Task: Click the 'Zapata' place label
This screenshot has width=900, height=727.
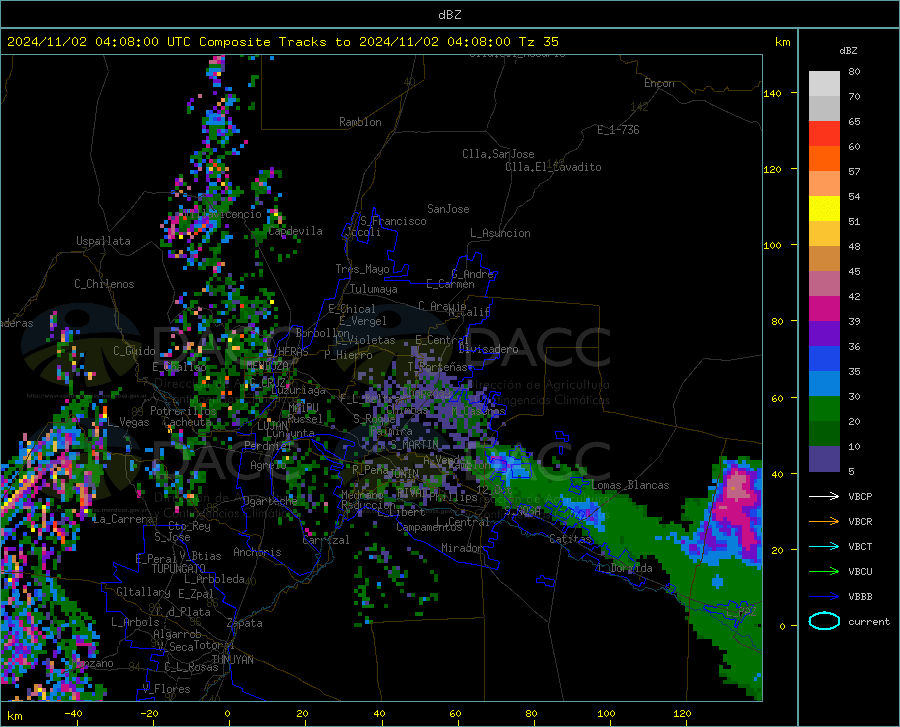Action: pyautogui.click(x=245, y=623)
